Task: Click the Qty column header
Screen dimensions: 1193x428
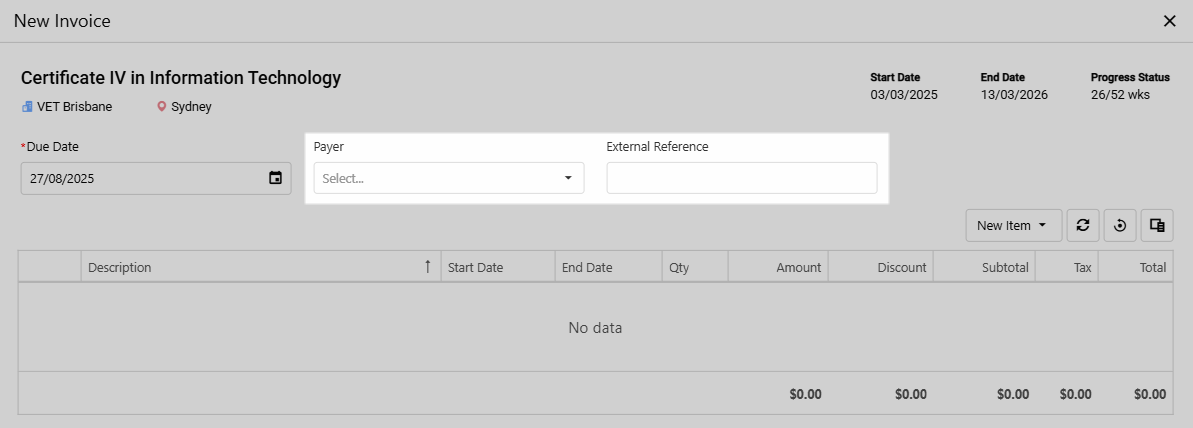Action: (679, 267)
